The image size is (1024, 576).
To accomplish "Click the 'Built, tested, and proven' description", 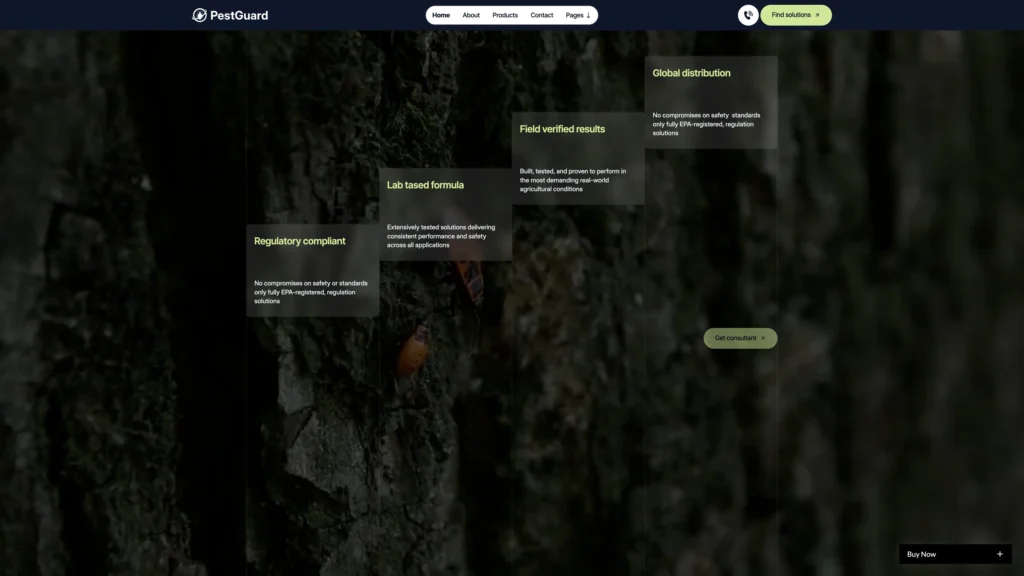I will tap(573, 180).
